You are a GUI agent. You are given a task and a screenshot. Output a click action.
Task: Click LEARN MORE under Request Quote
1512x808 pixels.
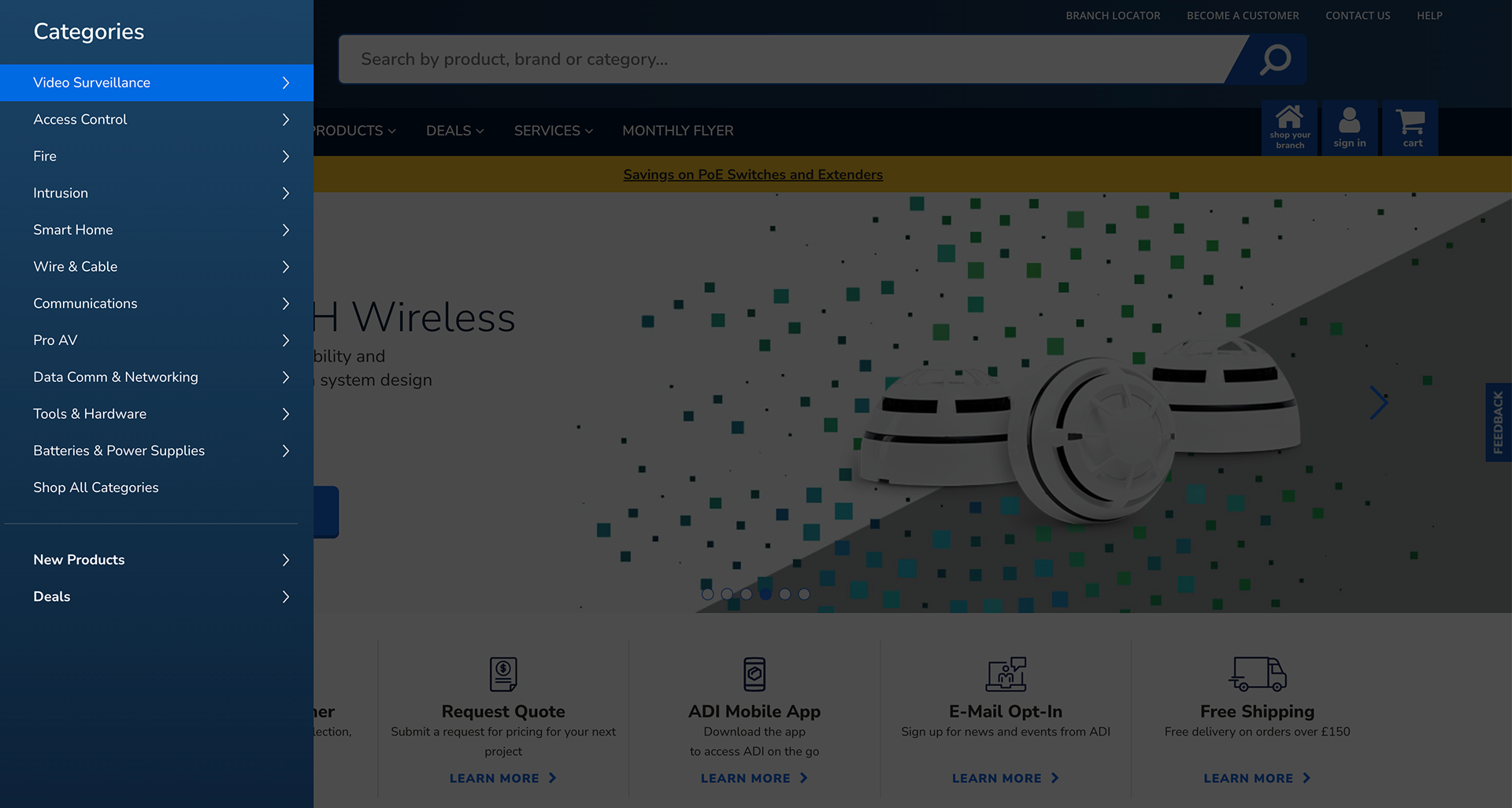pyautogui.click(x=503, y=778)
